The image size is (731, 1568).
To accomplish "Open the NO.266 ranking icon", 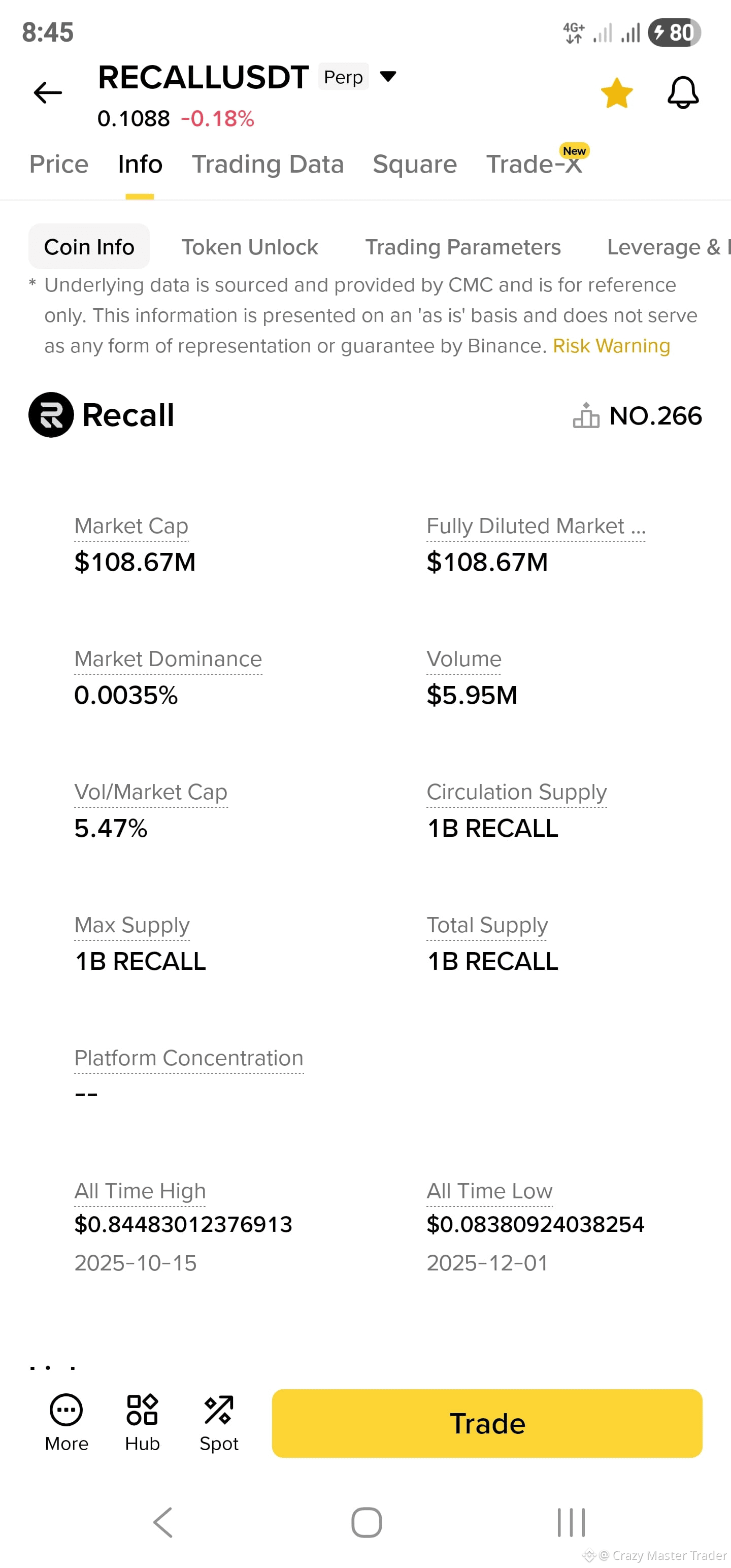I will coord(585,415).
